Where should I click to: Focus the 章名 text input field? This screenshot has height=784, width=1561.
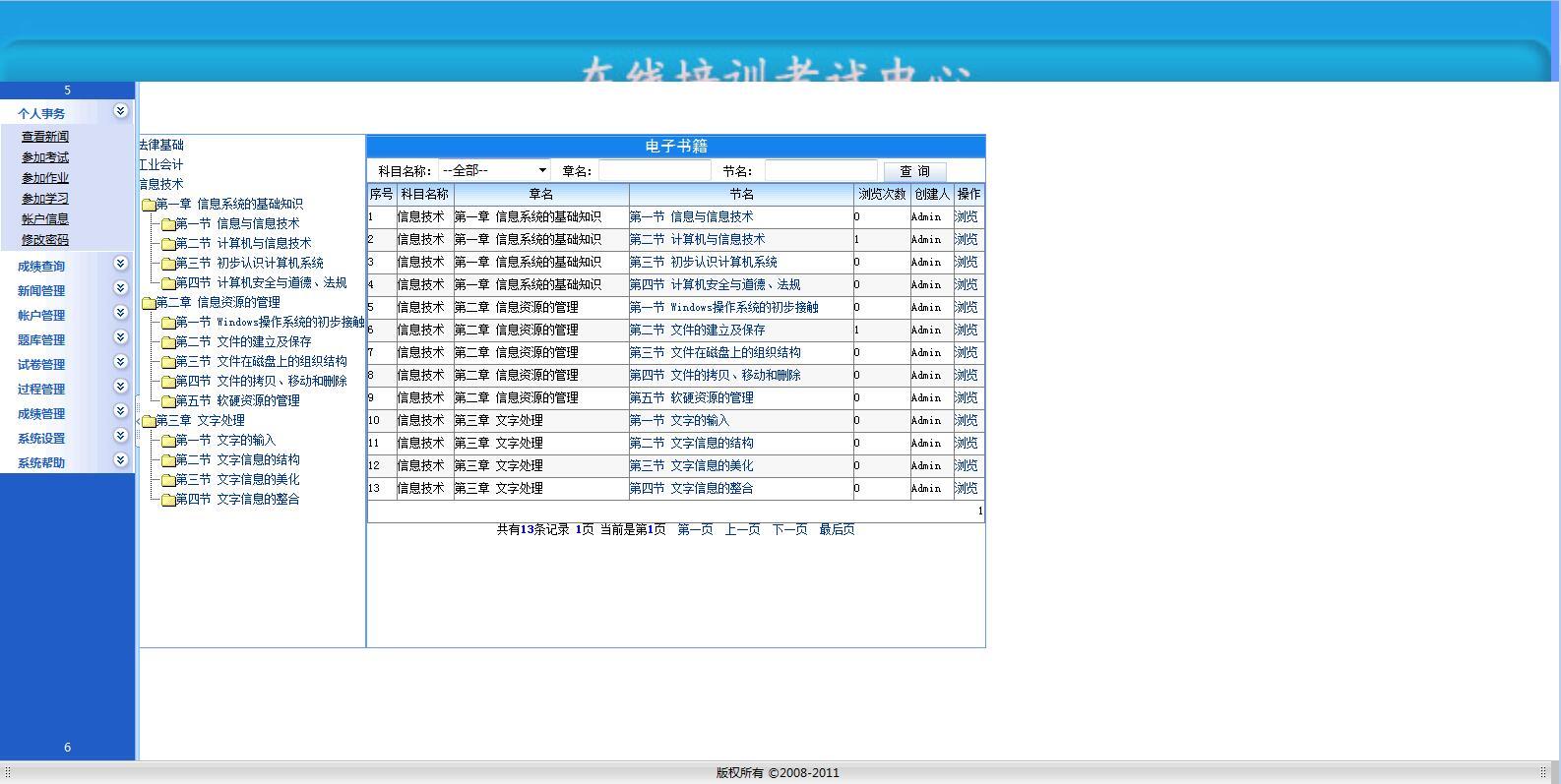point(655,171)
